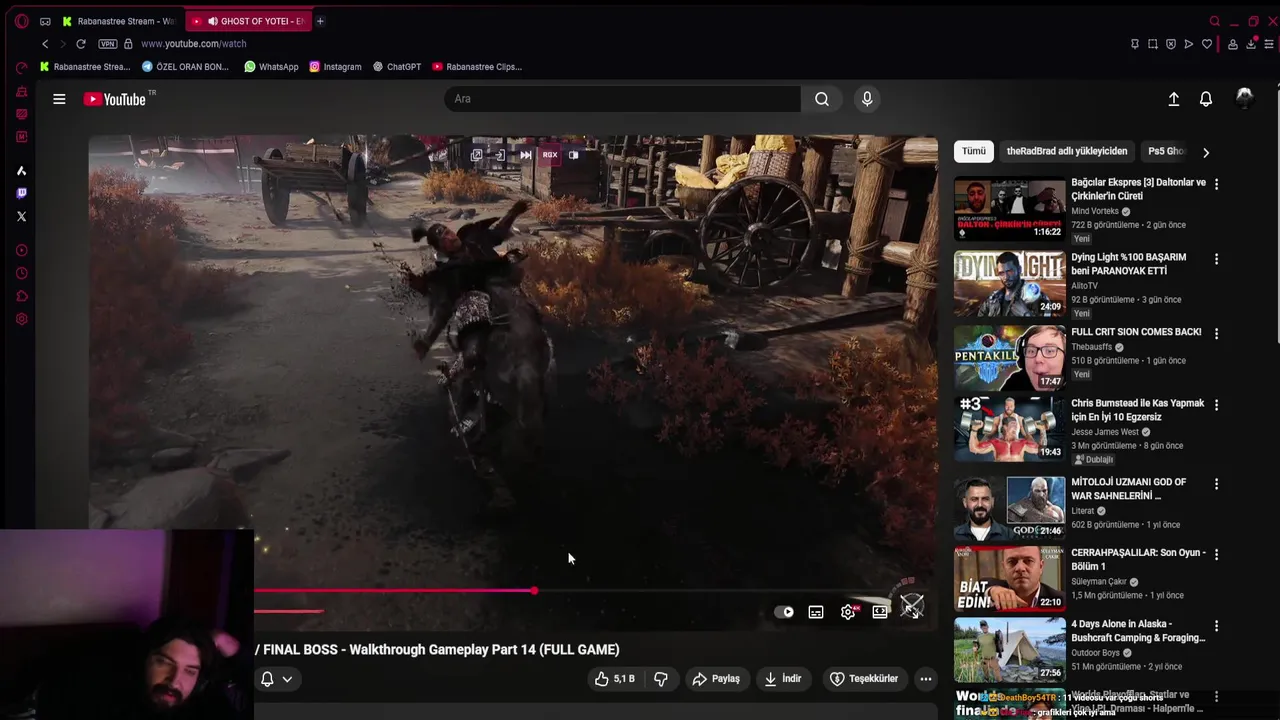This screenshot has height=720, width=1280.
Task: Click the YouTube search magnifier button
Action: pyautogui.click(x=821, y=99)
